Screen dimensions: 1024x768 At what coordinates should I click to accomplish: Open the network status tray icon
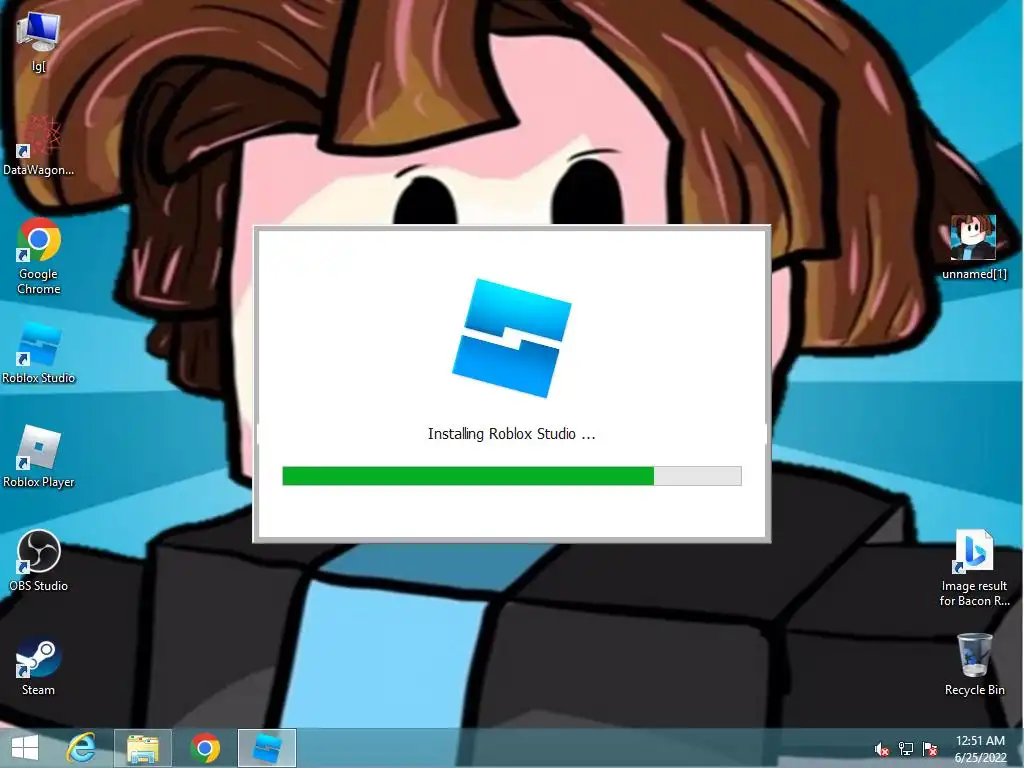[906, 749]
